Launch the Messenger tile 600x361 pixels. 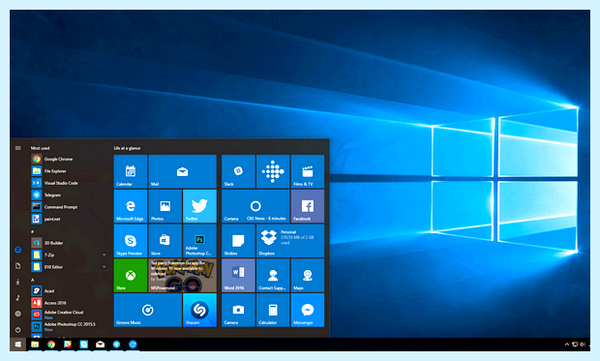(x=307, y=310)
